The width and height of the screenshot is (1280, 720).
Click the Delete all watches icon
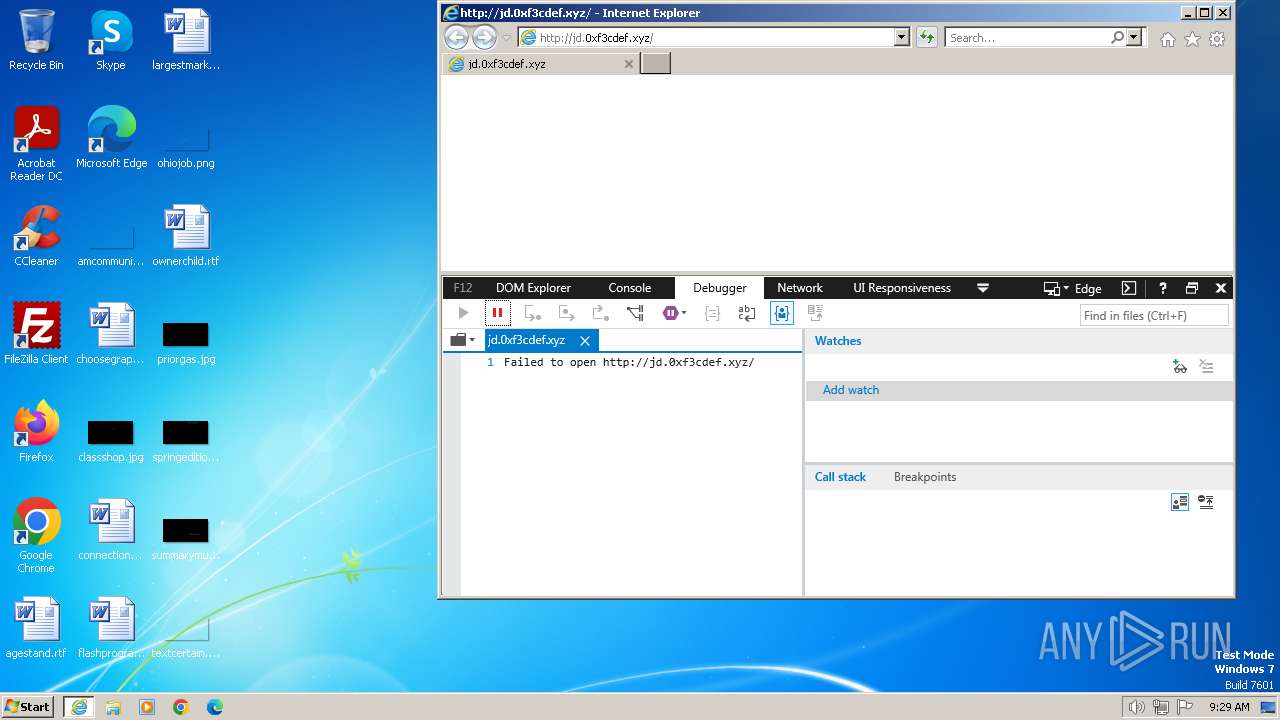[x=1206, y=367]
